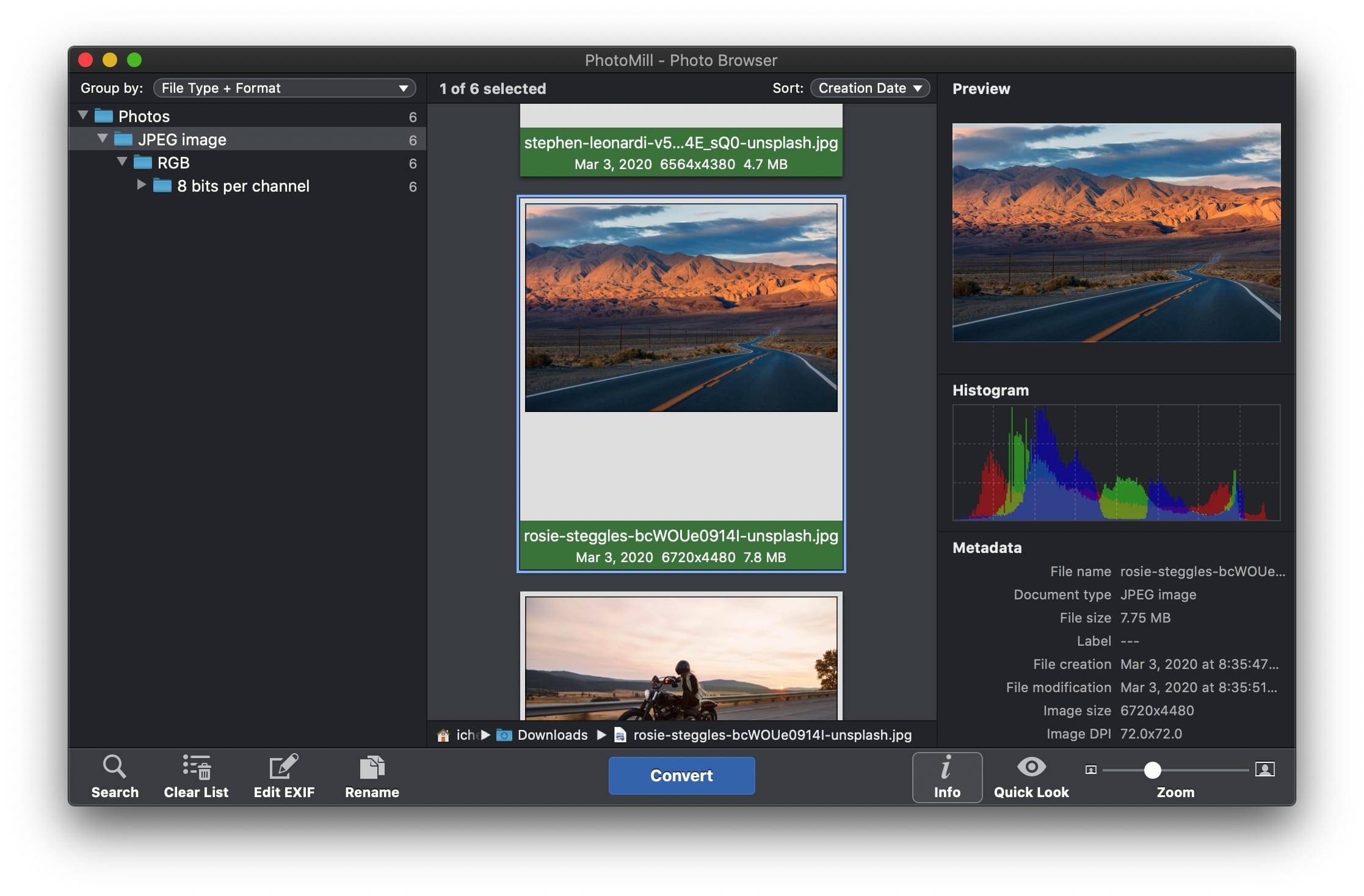Expand the 8 bits per channel folder
Image resolution: width=1364 pixels, height=896 pixels.
point(141,185)
